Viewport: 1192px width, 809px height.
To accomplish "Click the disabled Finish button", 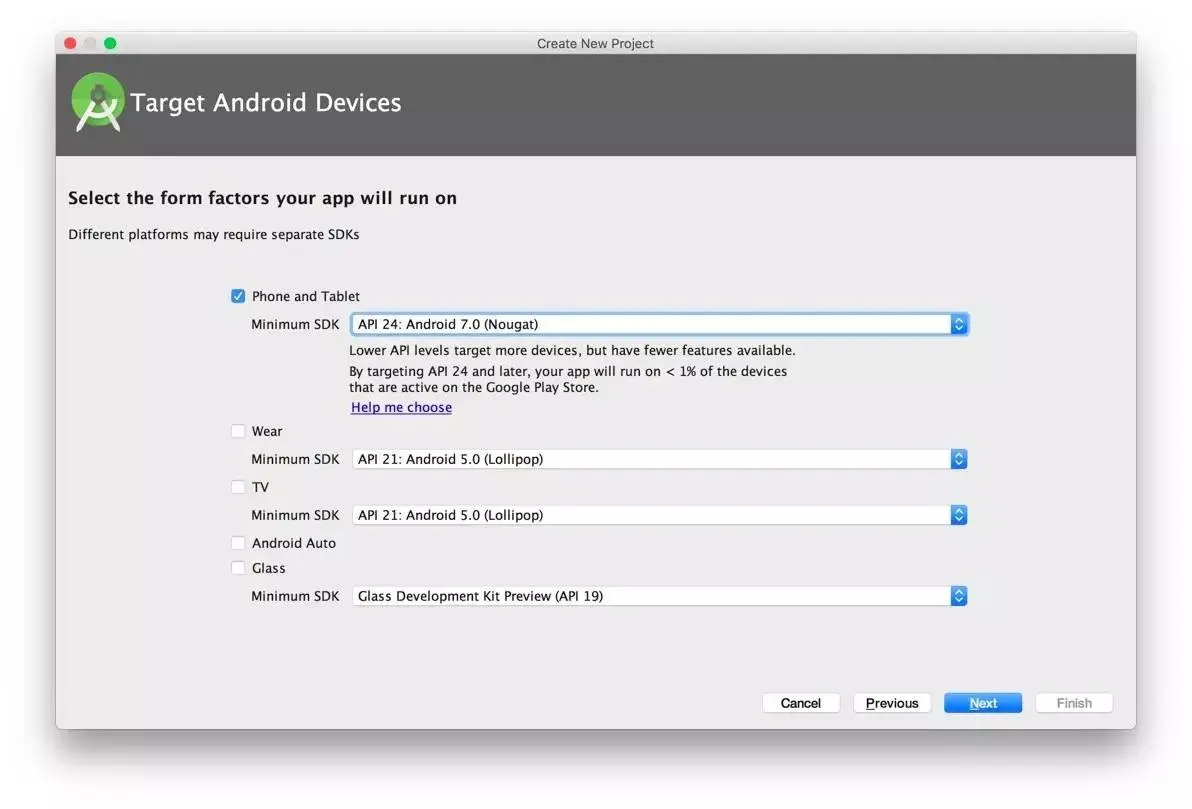I will [x=1074, y=703].
